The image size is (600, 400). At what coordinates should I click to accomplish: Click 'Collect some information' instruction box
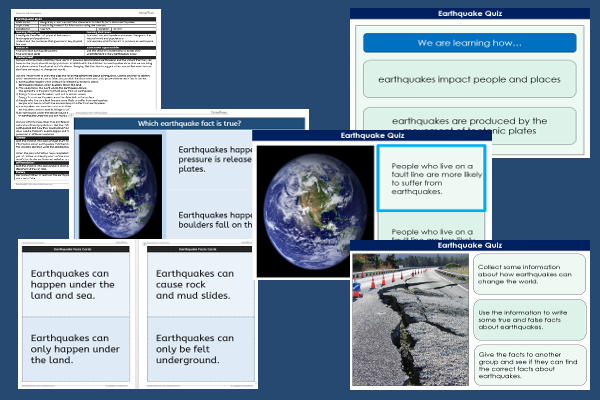coord(530,274)
